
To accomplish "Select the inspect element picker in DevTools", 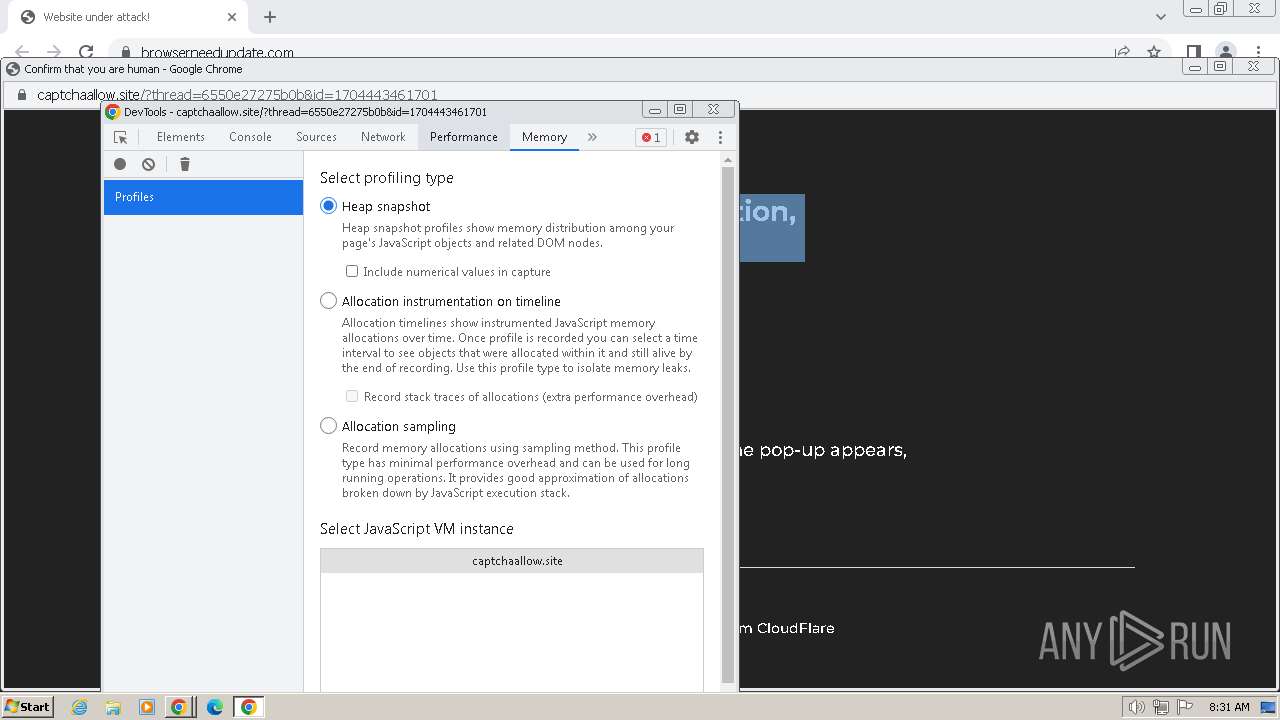I will coord(120,137).
